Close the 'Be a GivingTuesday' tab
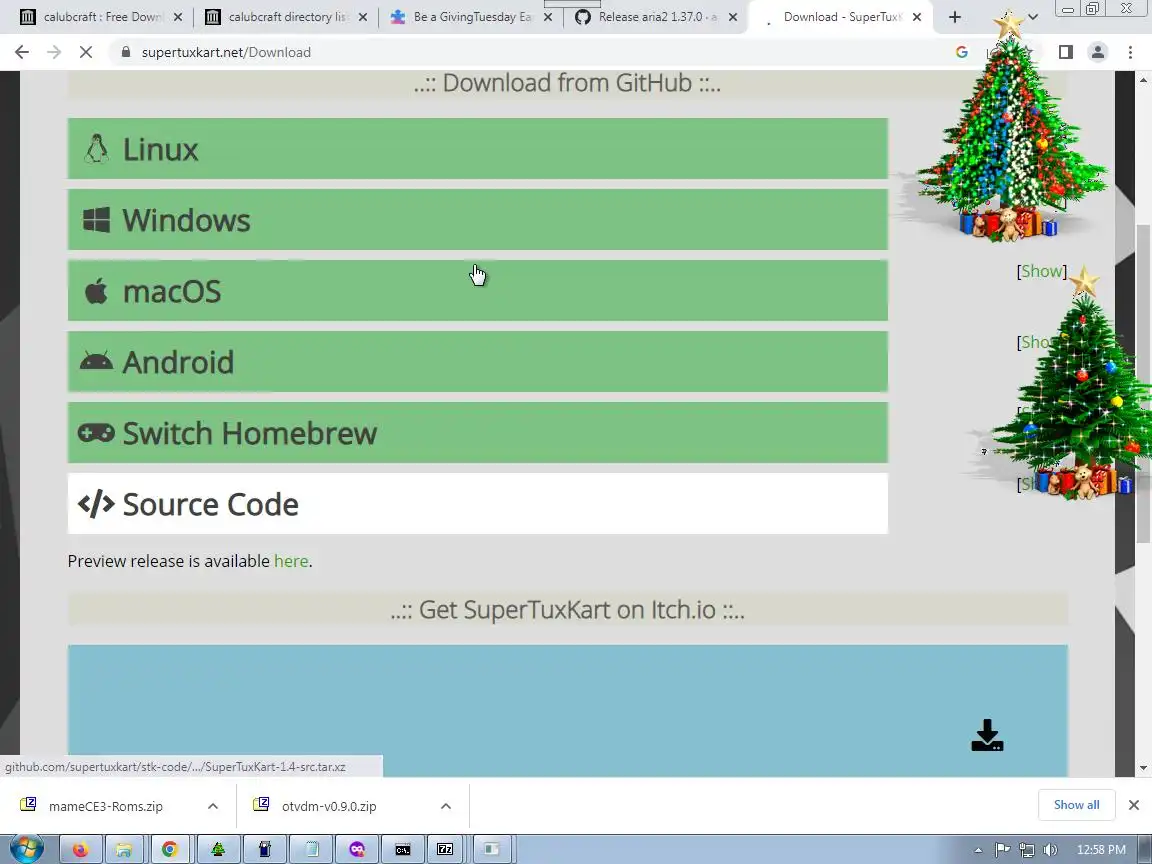Screen dimensions: 1152x864 pyautogui.click(x=547, y=17)
